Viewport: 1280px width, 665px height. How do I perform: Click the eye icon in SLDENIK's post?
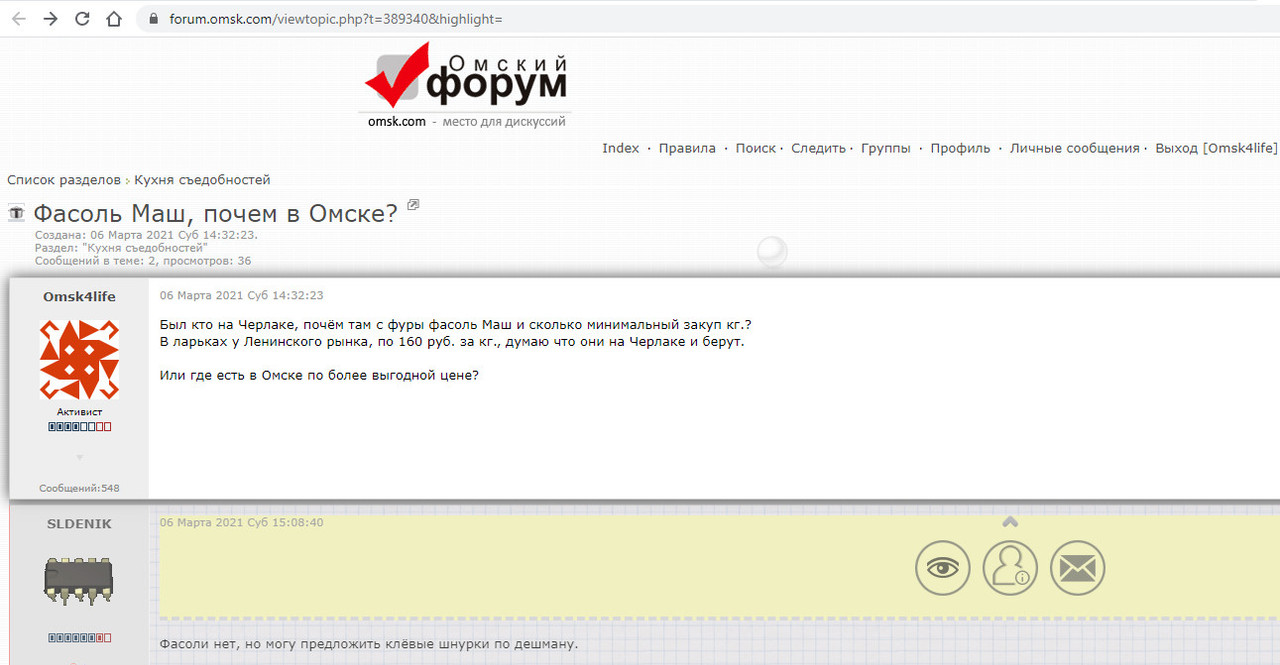943,568
